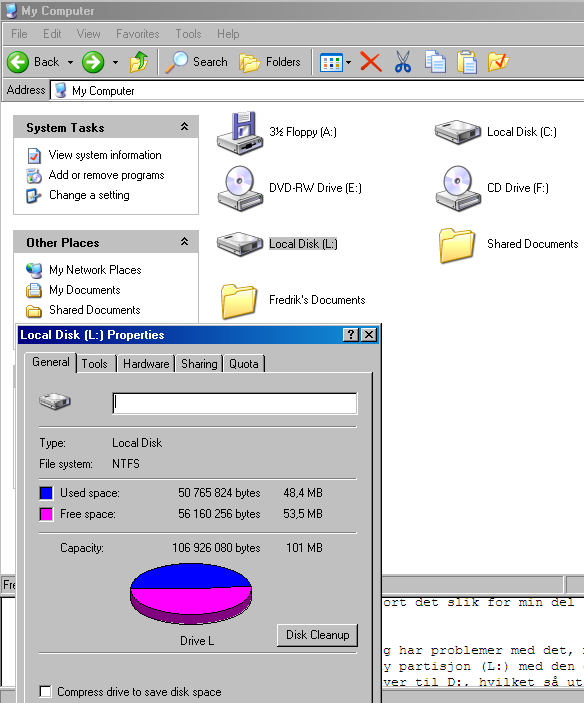The height and width of the screenshot is (703, 584).
Task: Click the green Forward arrow icon
Action: [x=93, y=62]
